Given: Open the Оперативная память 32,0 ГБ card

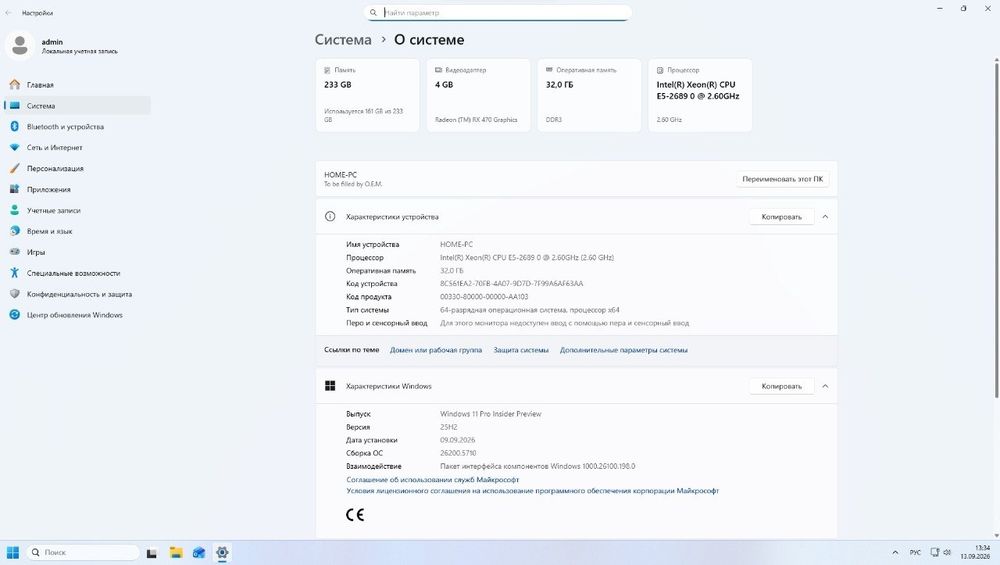Looking at the screenshot, I should click(x=589, y=96).
